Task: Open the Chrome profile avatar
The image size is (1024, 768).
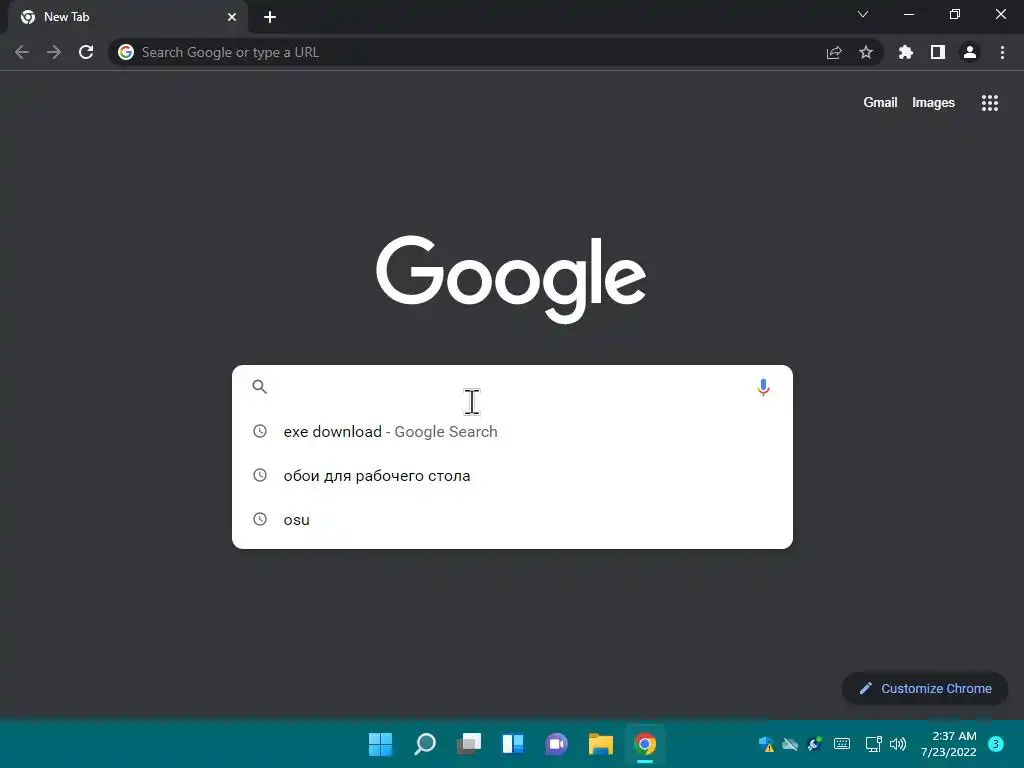Action: click(970, 52)
